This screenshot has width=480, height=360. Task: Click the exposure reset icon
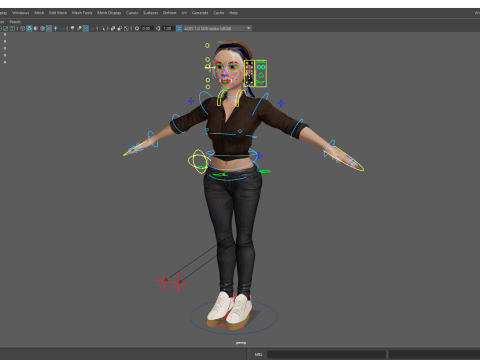[x=137, y=28]
